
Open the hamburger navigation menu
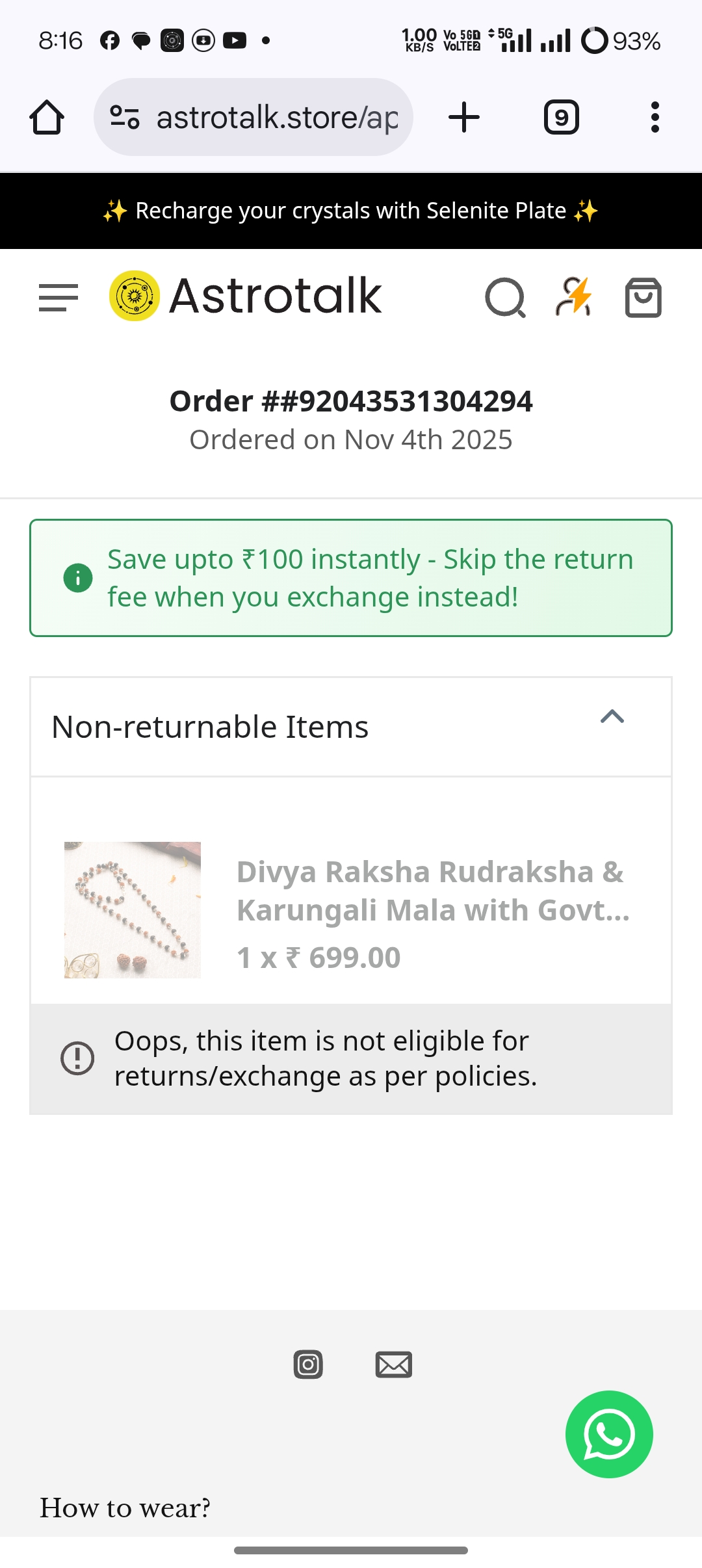pos(58,298)
